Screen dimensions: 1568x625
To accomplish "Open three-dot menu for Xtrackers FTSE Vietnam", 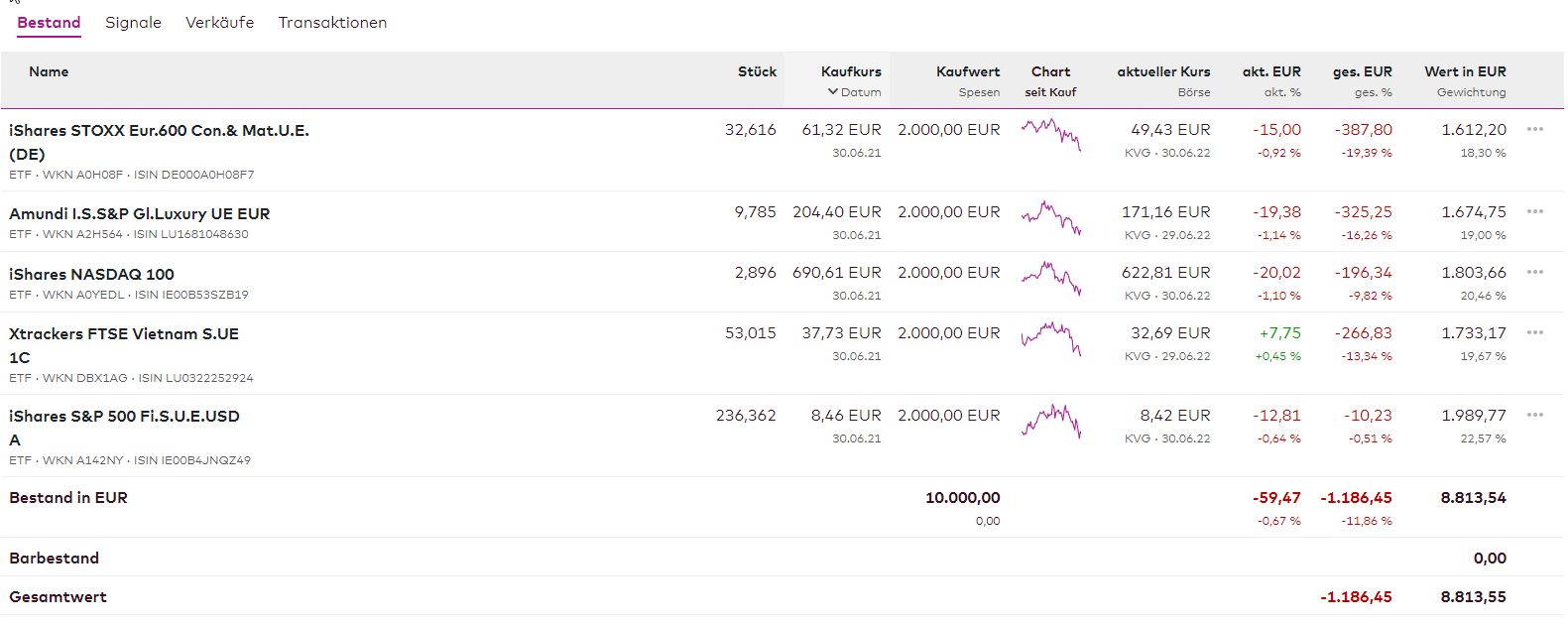I will (x=1534, y=333).
